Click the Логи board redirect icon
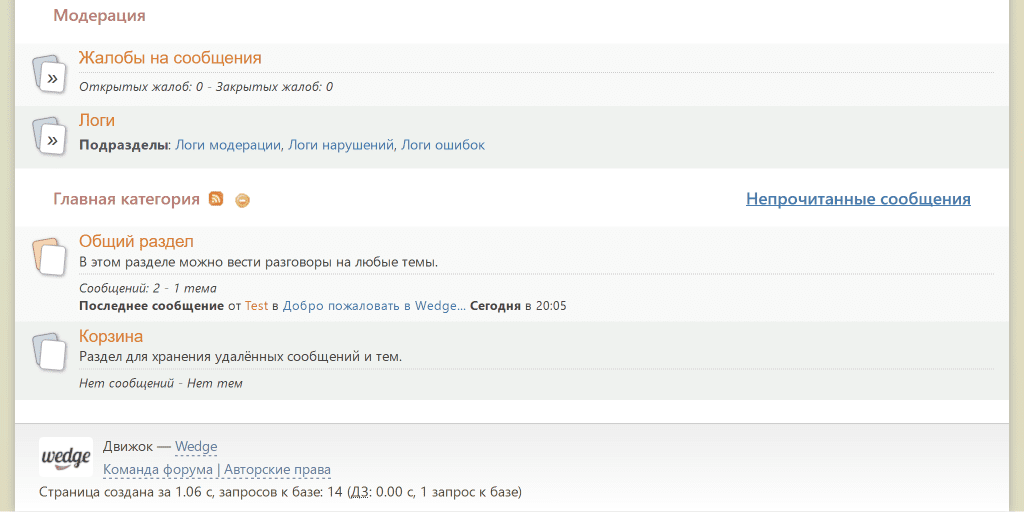This screenshot has height=512, width=1024. (49, 136)
